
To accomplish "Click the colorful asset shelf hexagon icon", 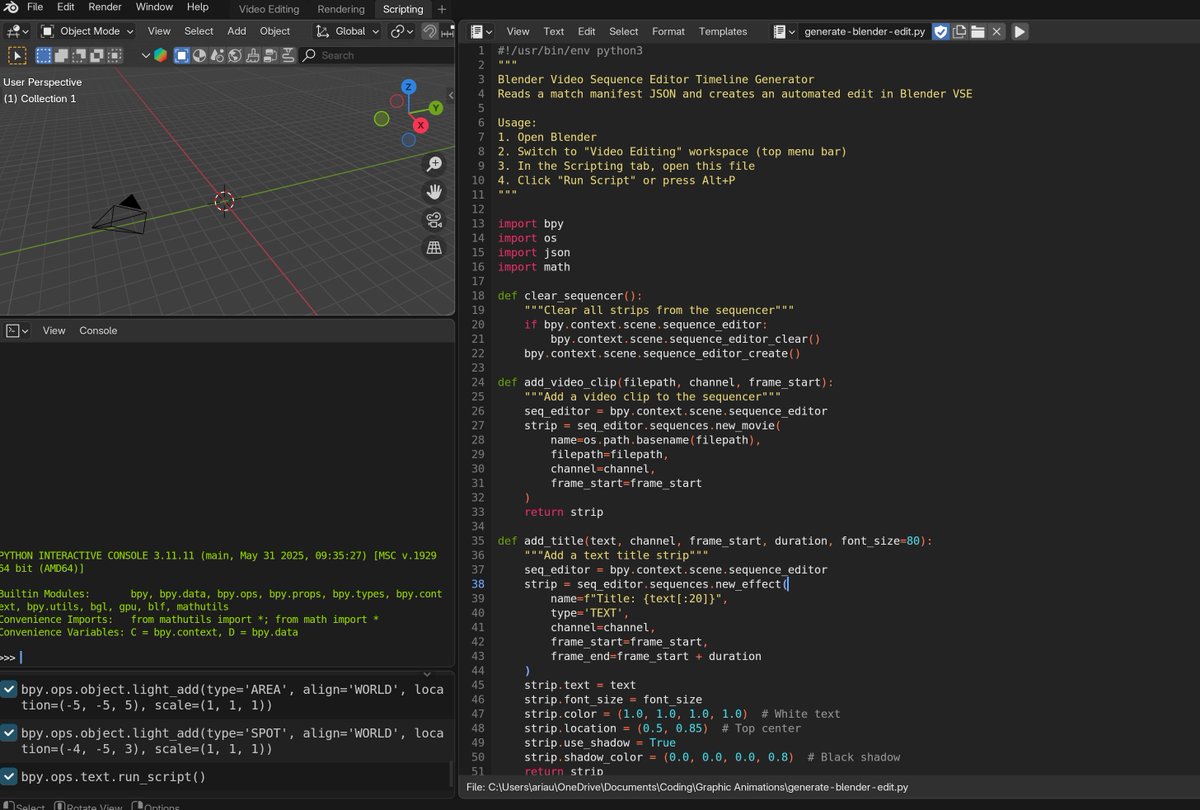I will click(x=160, y=56).
